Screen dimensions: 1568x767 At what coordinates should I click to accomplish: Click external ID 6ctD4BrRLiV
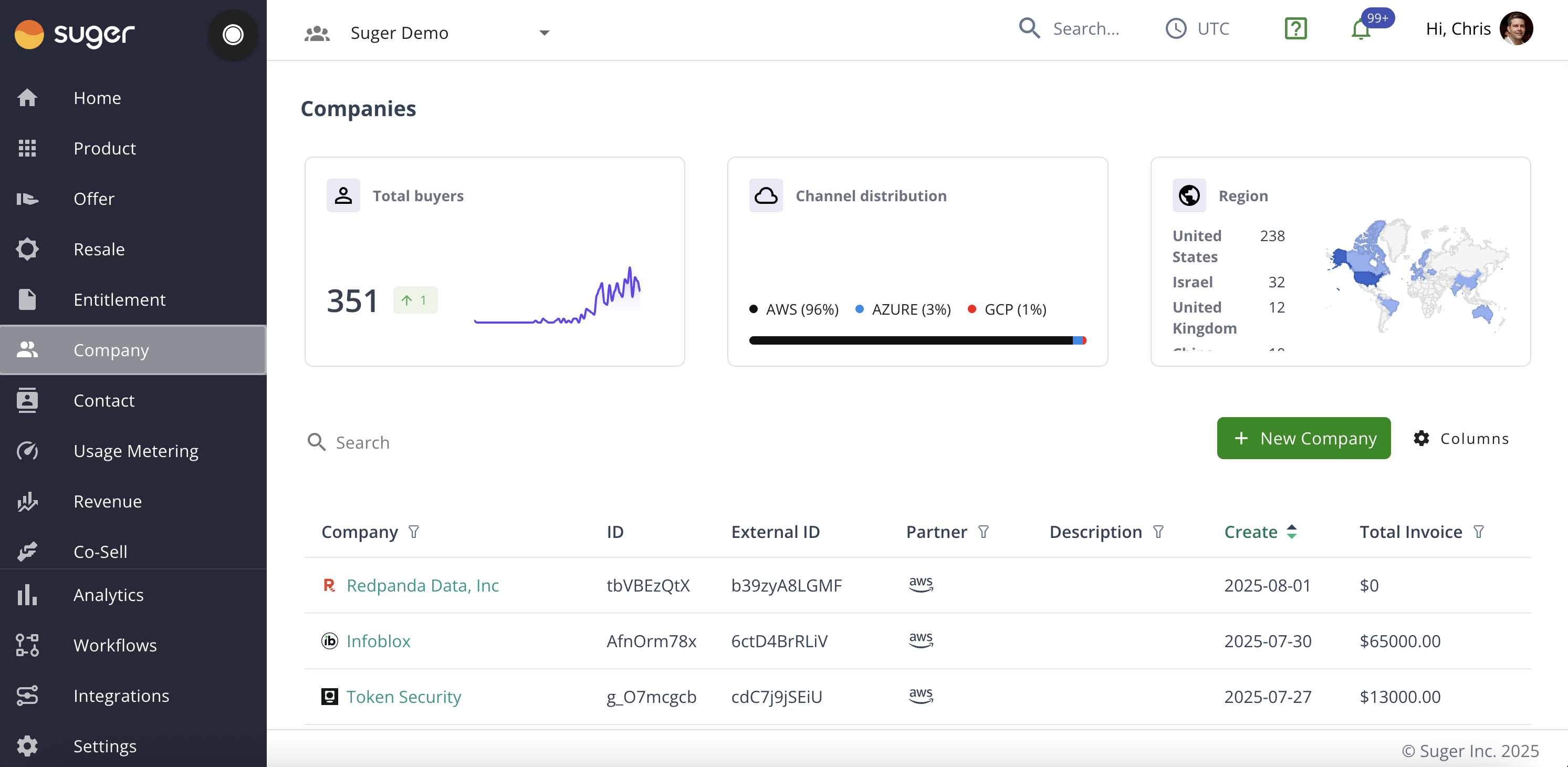tap(779, 641)
